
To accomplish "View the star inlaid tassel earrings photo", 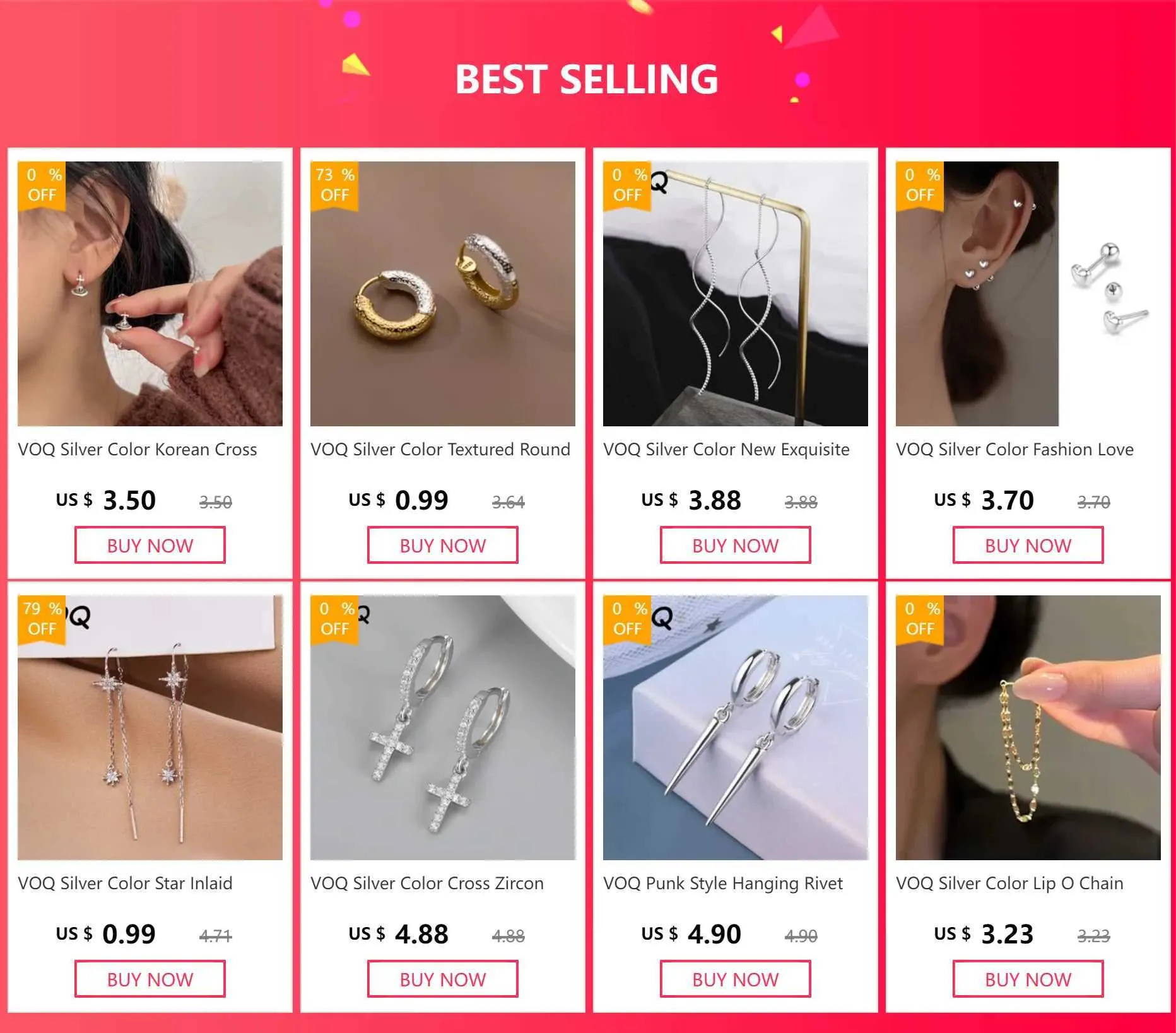I will click(150, 728).
